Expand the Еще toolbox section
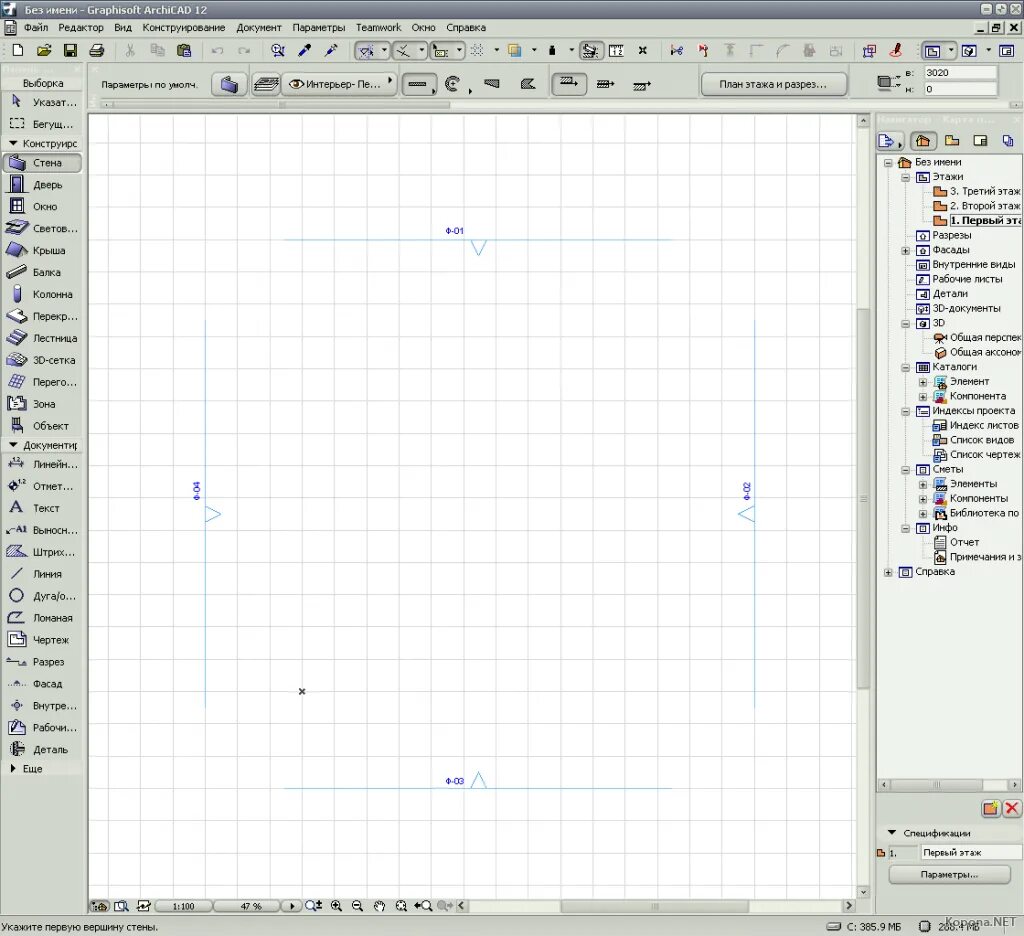Image resolution: width=1024 pixels, height=936 pixels. pos(12,769)
